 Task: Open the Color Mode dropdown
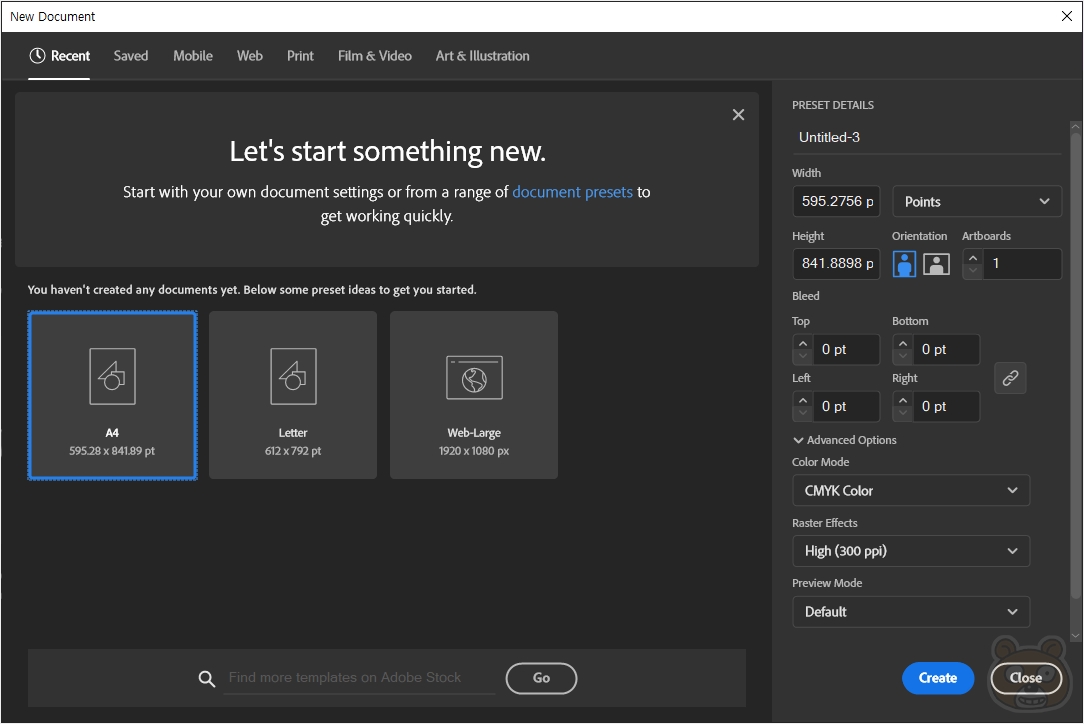click(x=910, y=490)
